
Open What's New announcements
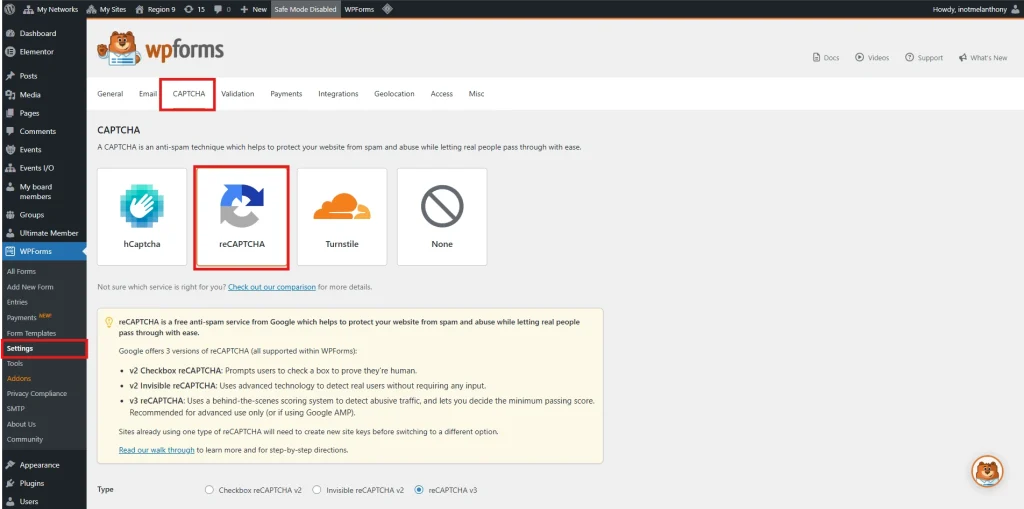pos(983,57)
